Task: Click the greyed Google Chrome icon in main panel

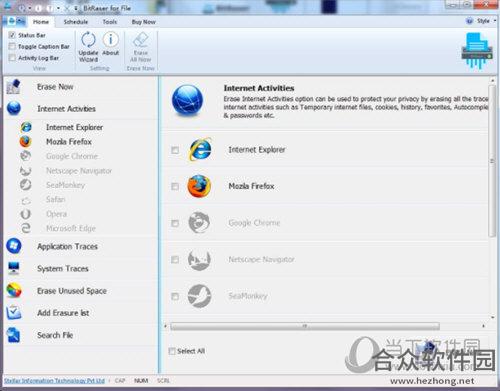Action: click(x=199, y=222)
